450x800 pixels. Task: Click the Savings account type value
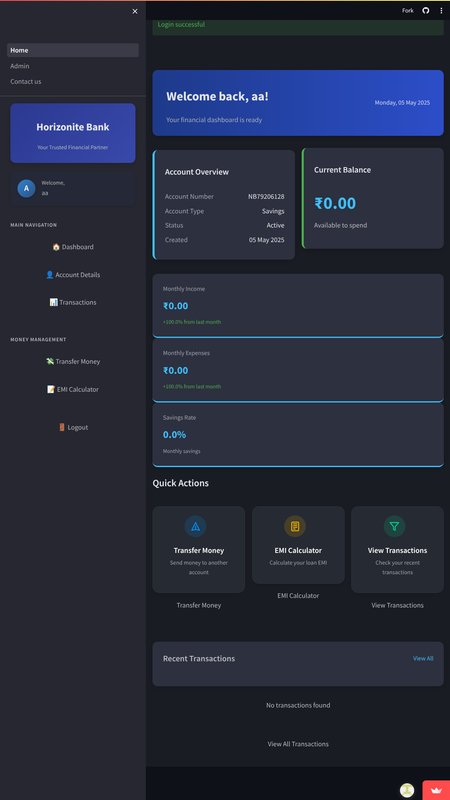point(273,211)
